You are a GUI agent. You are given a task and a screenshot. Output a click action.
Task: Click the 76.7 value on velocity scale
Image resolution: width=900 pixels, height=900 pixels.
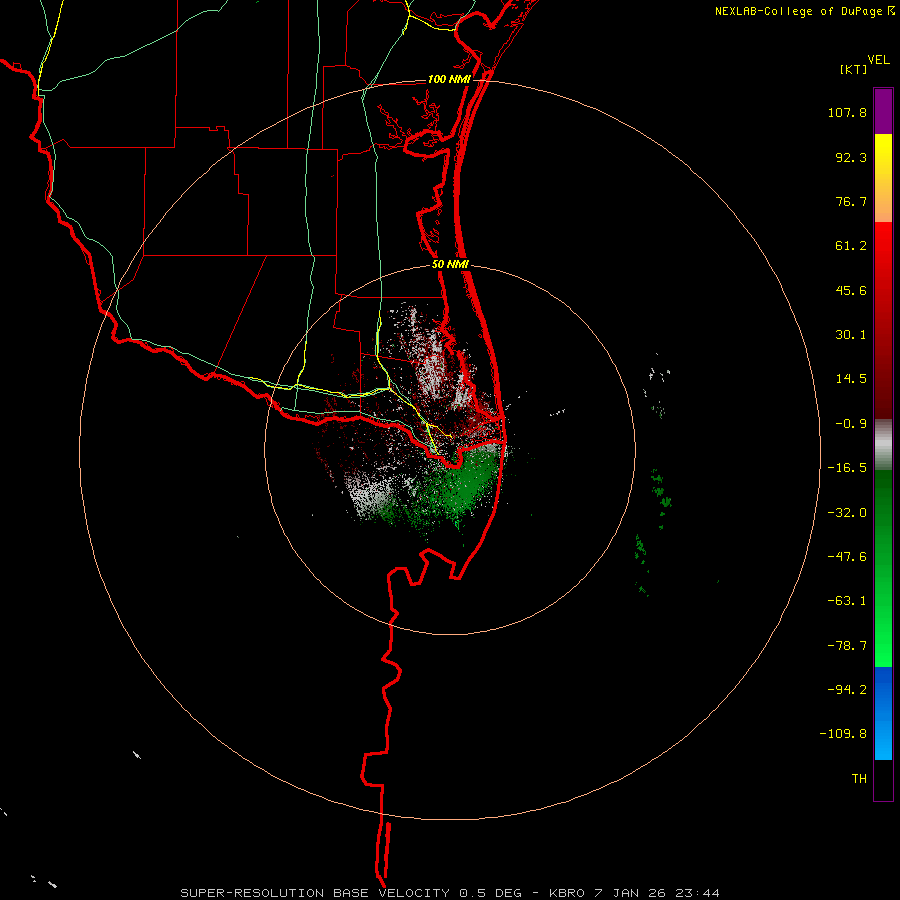(x=851, y=201)
